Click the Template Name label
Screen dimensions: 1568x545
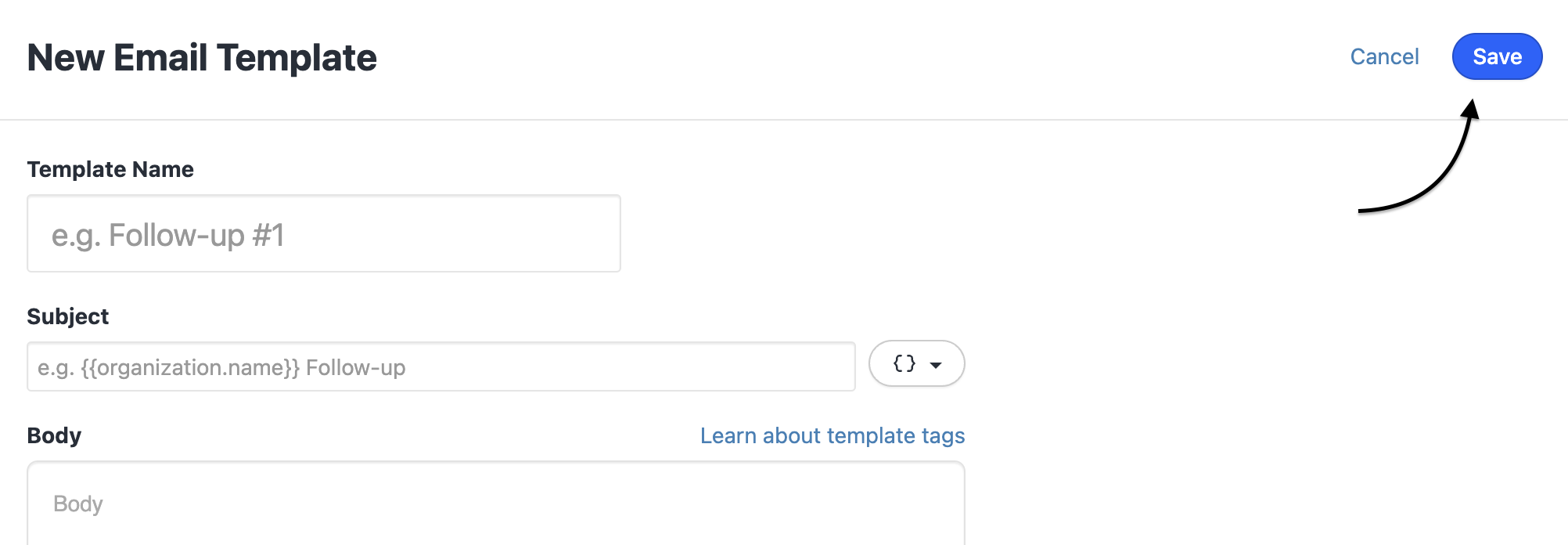110,168
